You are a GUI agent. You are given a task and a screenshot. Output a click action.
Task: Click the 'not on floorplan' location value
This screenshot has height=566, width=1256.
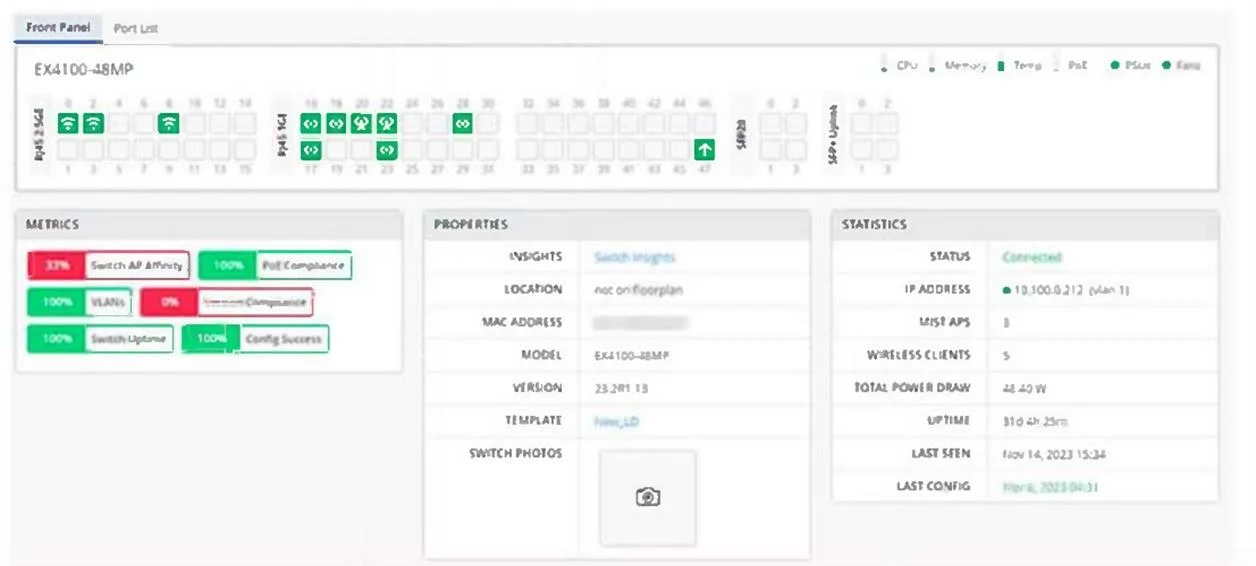[638, 290]
